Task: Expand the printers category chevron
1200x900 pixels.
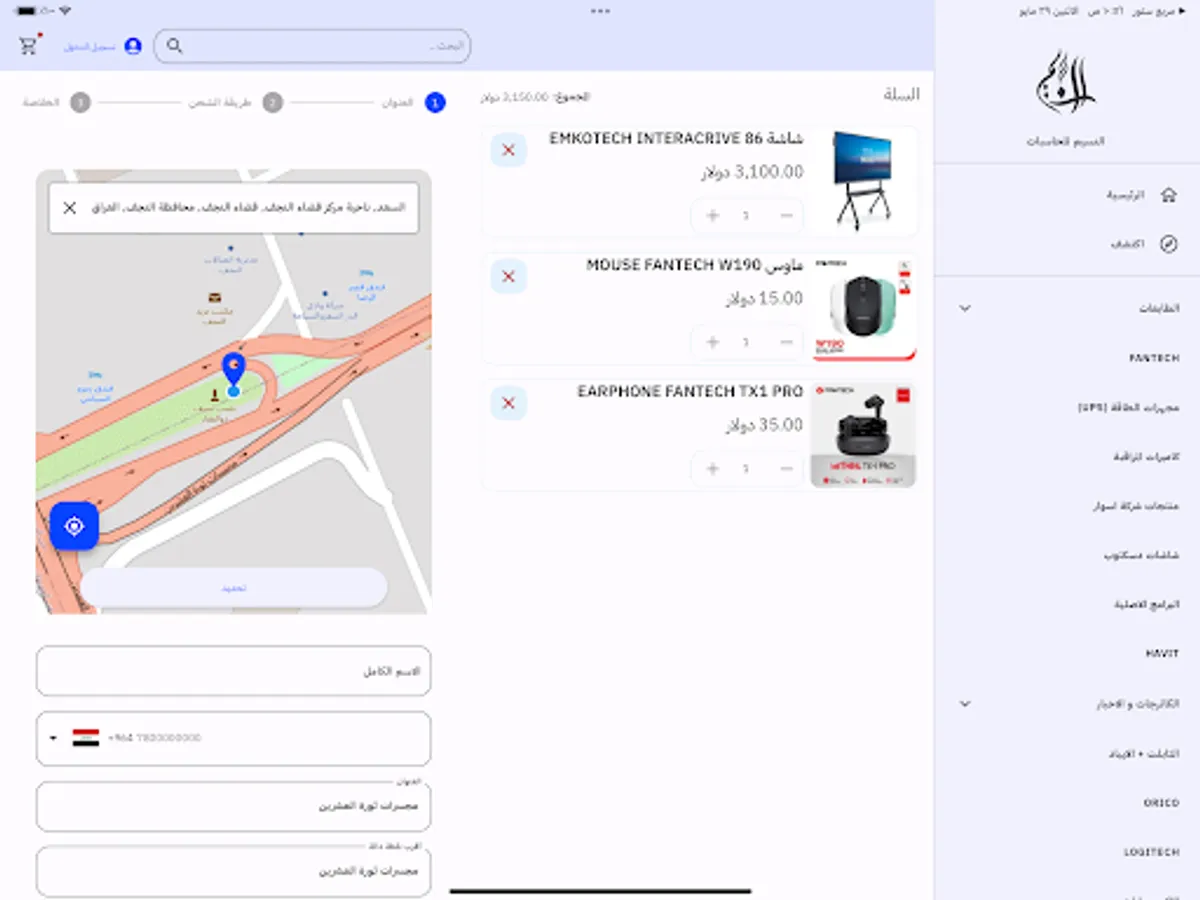Action: 965,308
